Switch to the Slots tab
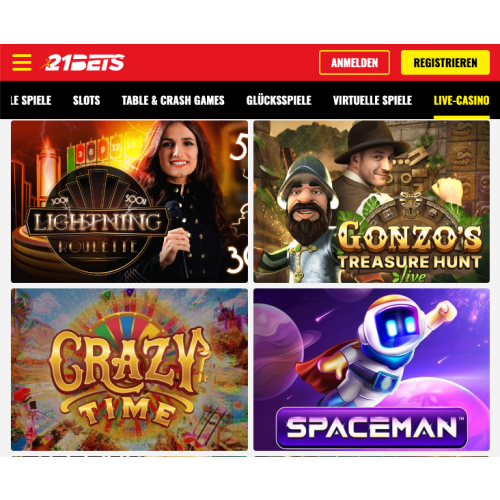The image size is (500, 500). click(86, 100)
